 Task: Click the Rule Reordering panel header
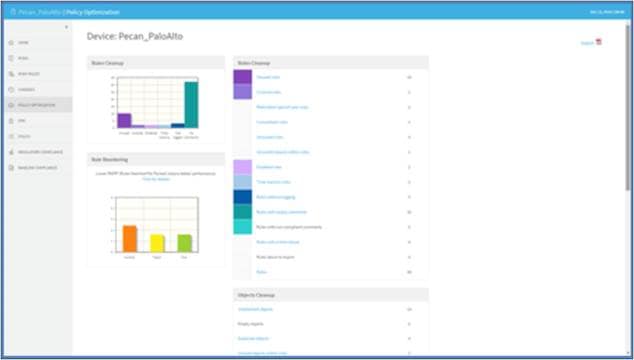click(156, 159)
